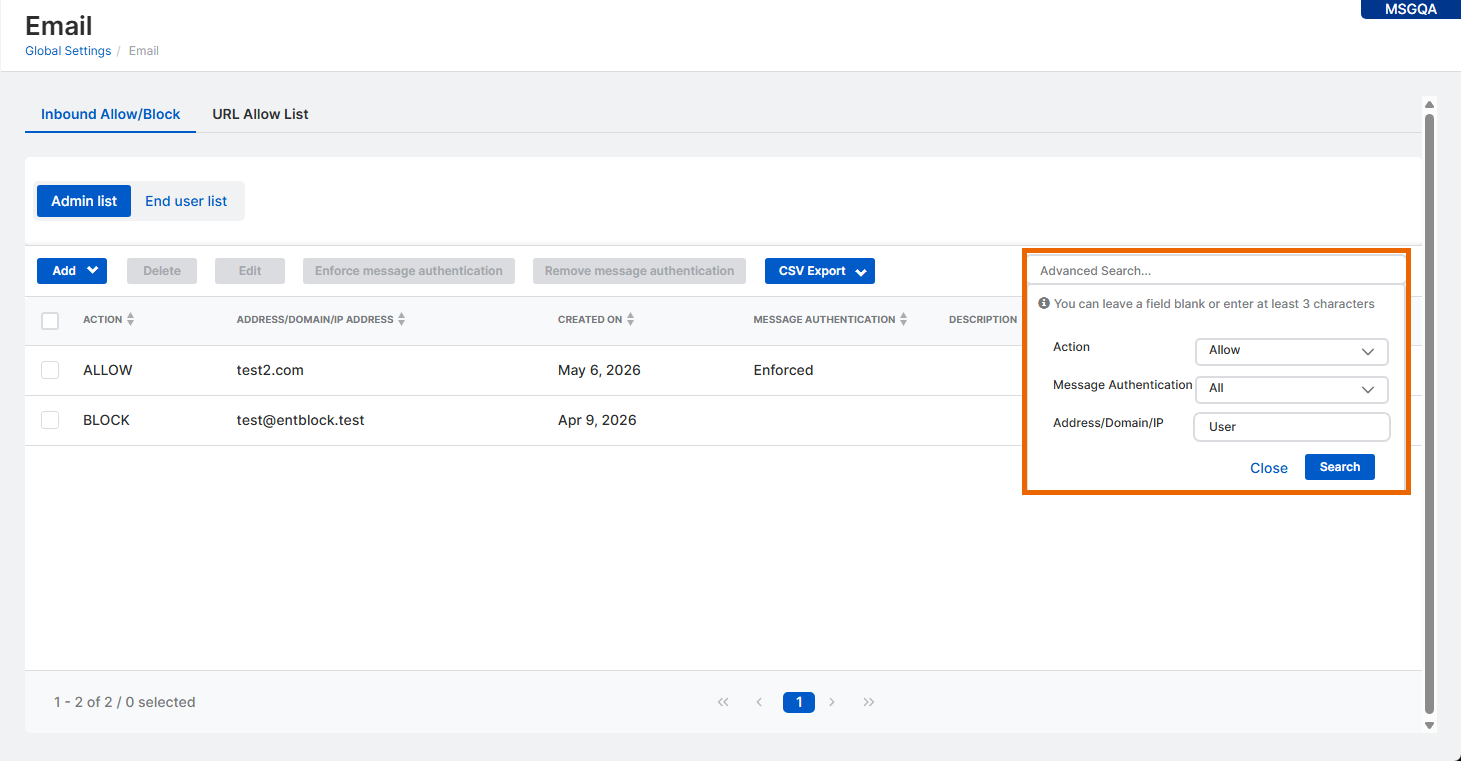This screenshot has height=761, width=1461.
Task: Click the Address/Domain/IP field containing User
Action: tap(1292, 427)
